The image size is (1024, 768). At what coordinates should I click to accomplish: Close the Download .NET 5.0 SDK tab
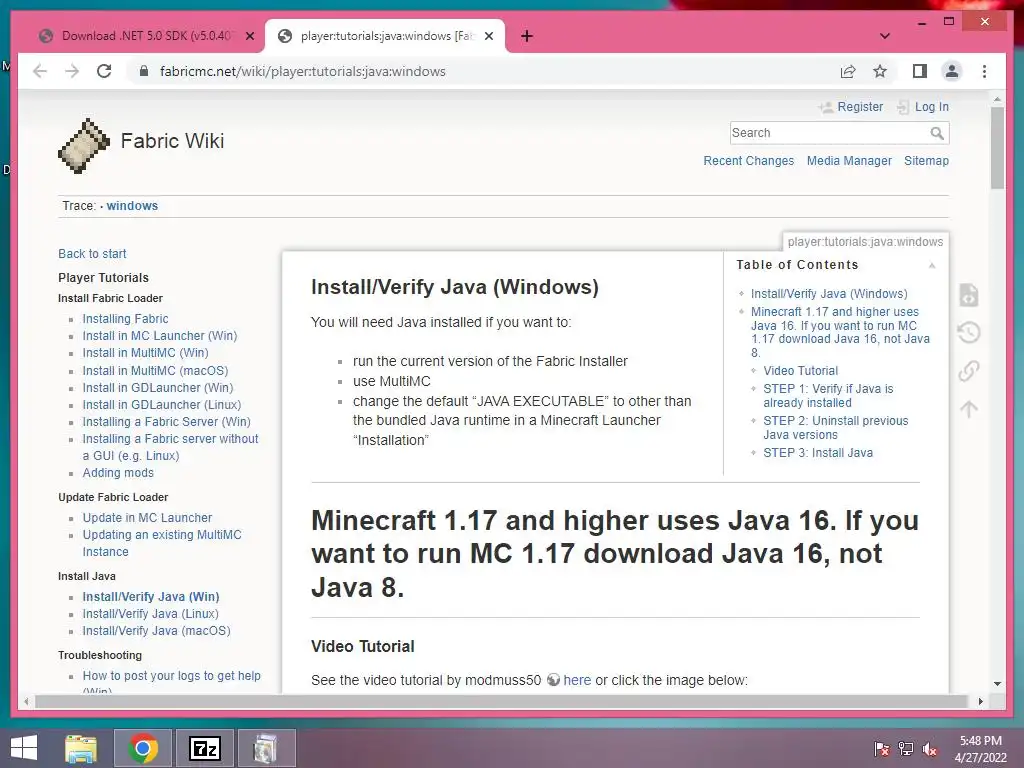[x=249, y=36]
